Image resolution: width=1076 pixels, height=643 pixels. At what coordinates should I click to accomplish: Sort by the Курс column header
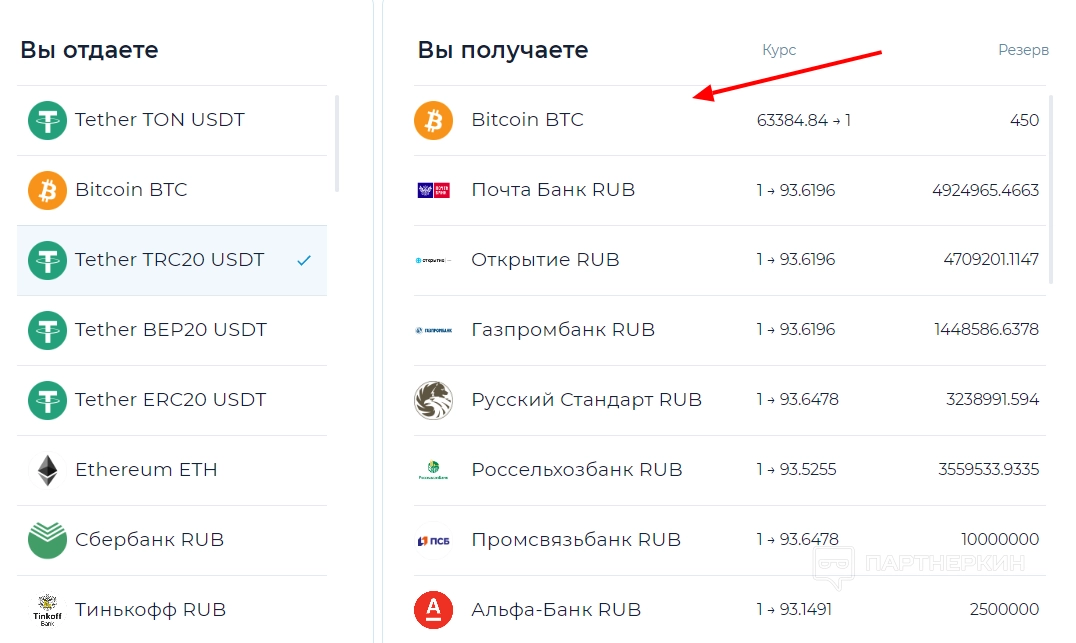(x=779, y=50)
